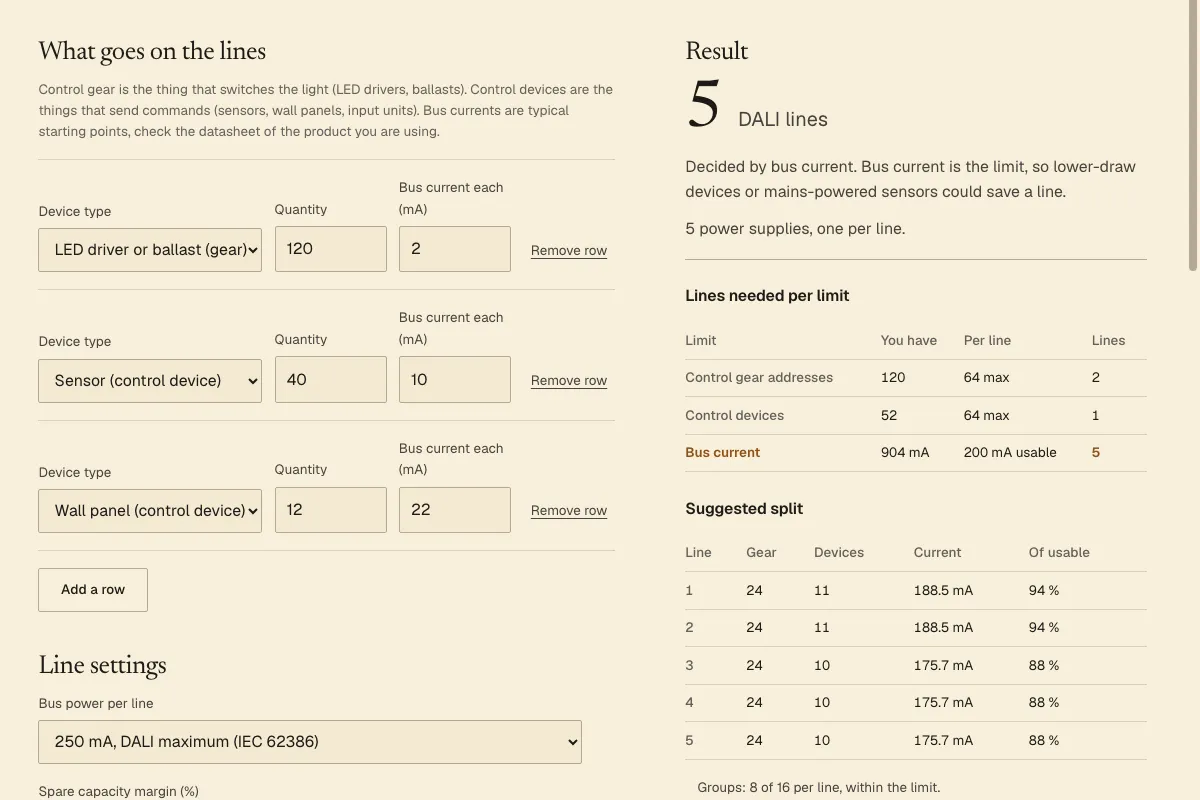Click the 'Per line' column header
The image size is (1200, 800).
(987, 341)
